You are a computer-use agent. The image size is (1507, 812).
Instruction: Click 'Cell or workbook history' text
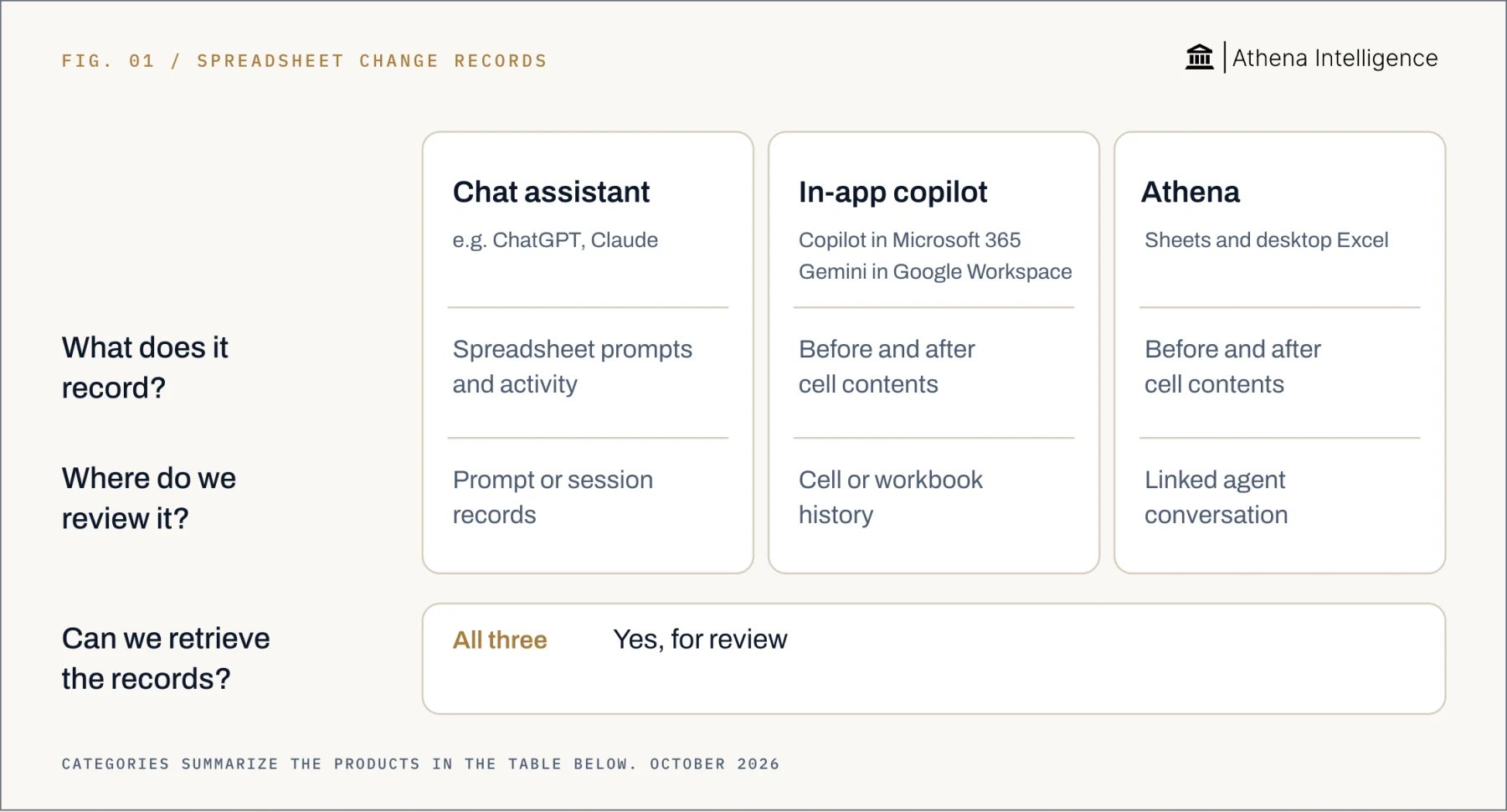point(891,497)
